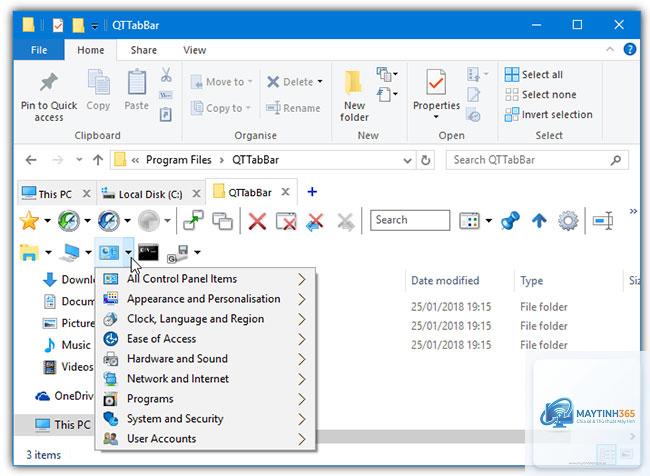Viewport: 650px width, 476px height.
Task: Close the QTTabBar tab
Action: (x=285, y=192)
